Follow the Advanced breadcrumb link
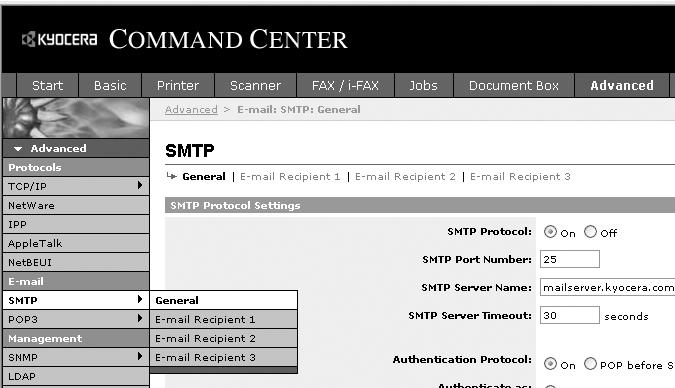675x388 pixels. pyautogui.click(x=191, y=110)
